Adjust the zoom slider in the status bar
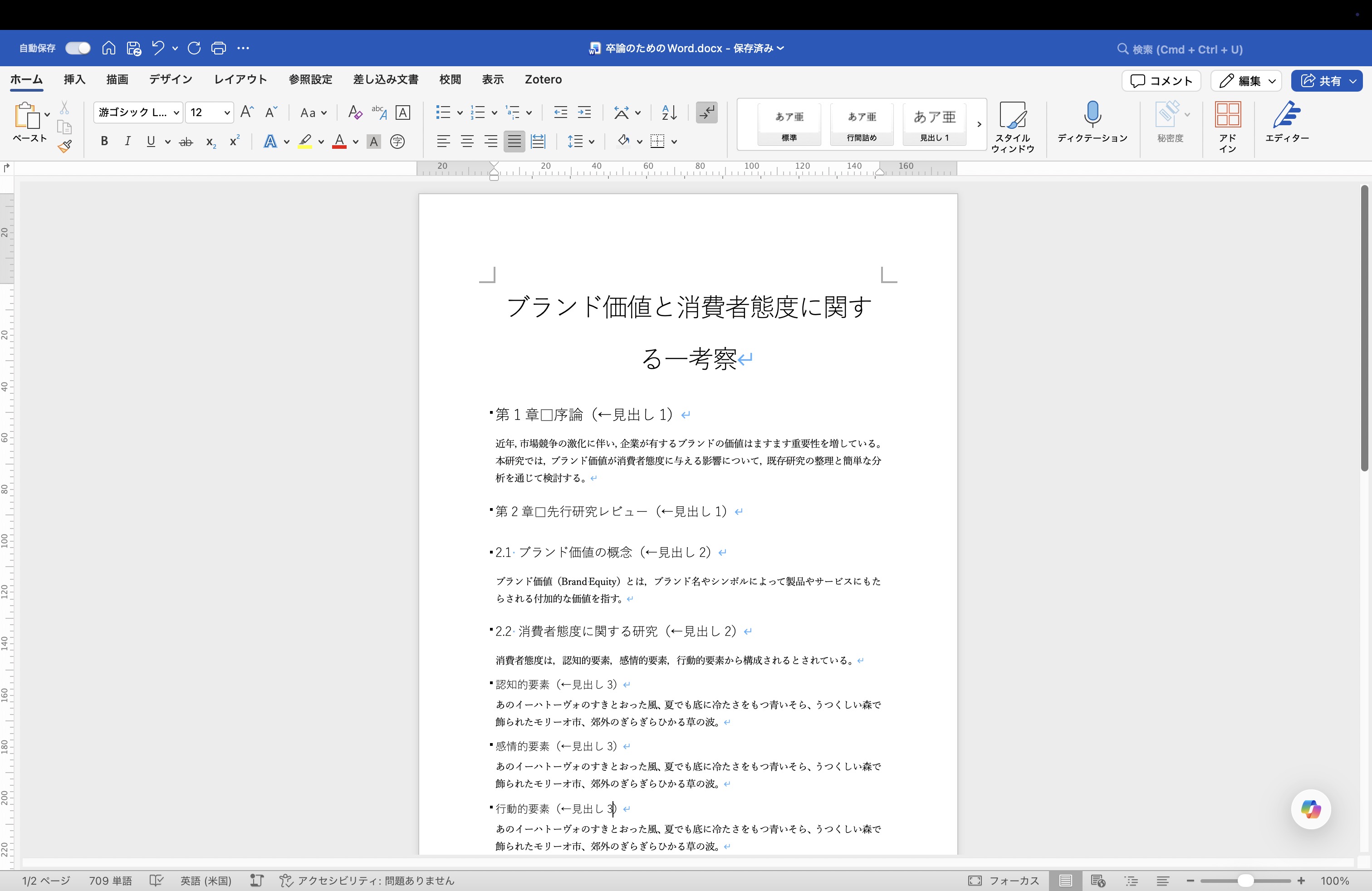The height and width of the screenshot is (891, 1372). pos(1245,881)
